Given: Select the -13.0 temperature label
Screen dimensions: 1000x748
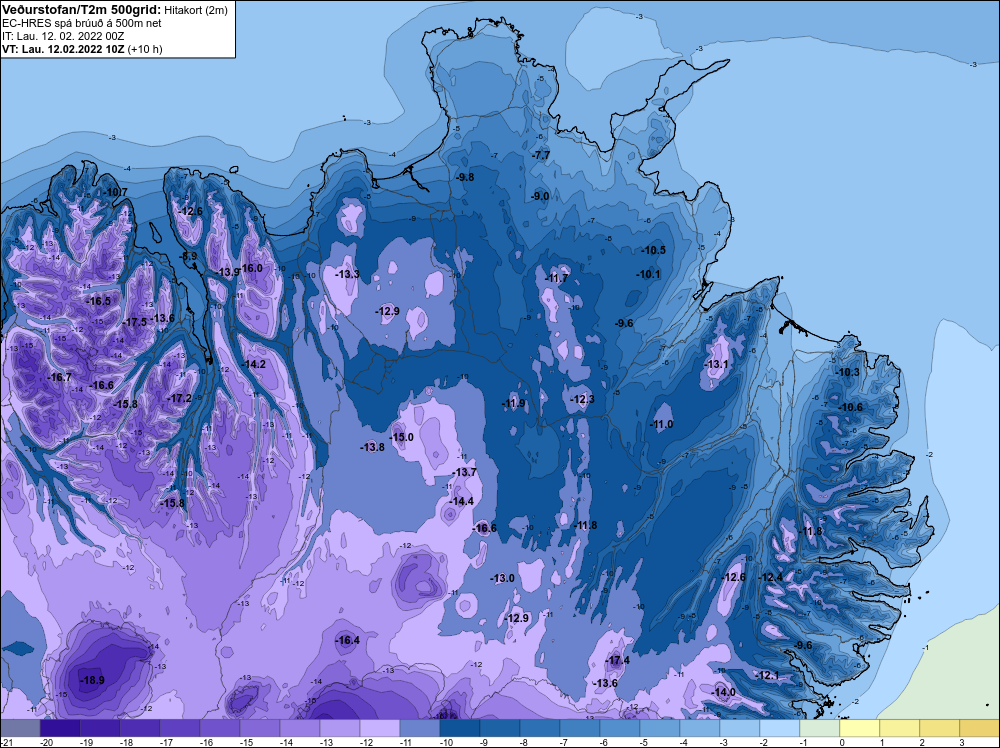Looking at the screenshot, I should [x=502, y=578].
